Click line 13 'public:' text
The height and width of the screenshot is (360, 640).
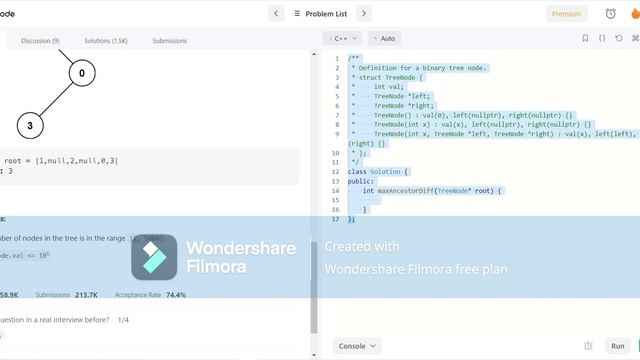pyautogui.click(x=360, y=181)
